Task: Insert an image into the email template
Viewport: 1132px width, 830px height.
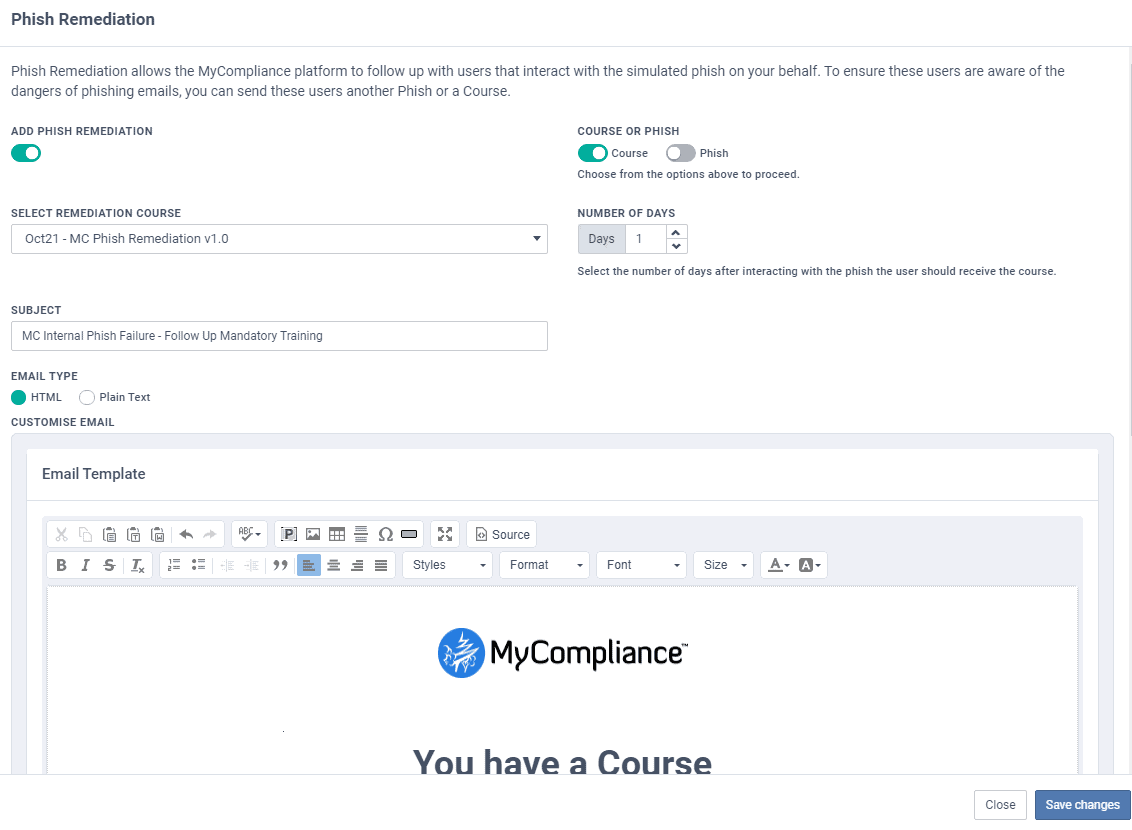Action: pos(313,534)
